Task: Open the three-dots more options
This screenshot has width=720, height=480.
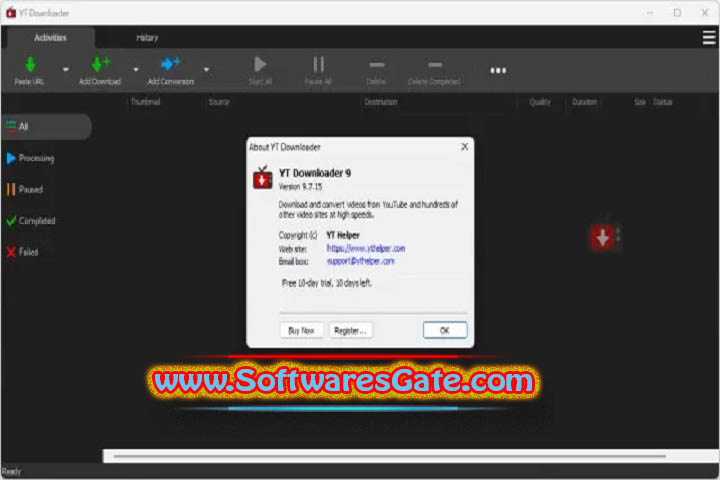Action: [x=498, y=70]
